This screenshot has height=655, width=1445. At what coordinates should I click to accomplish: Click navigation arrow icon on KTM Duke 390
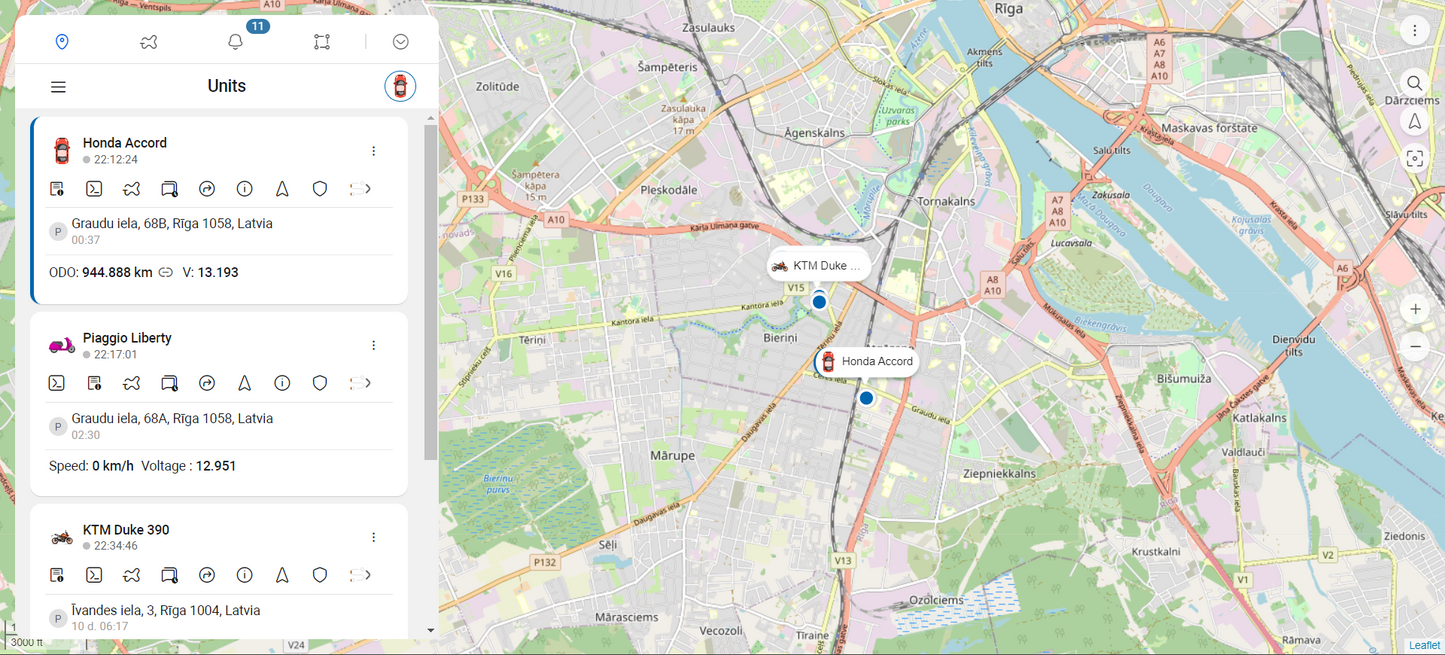tap(282, 575)
